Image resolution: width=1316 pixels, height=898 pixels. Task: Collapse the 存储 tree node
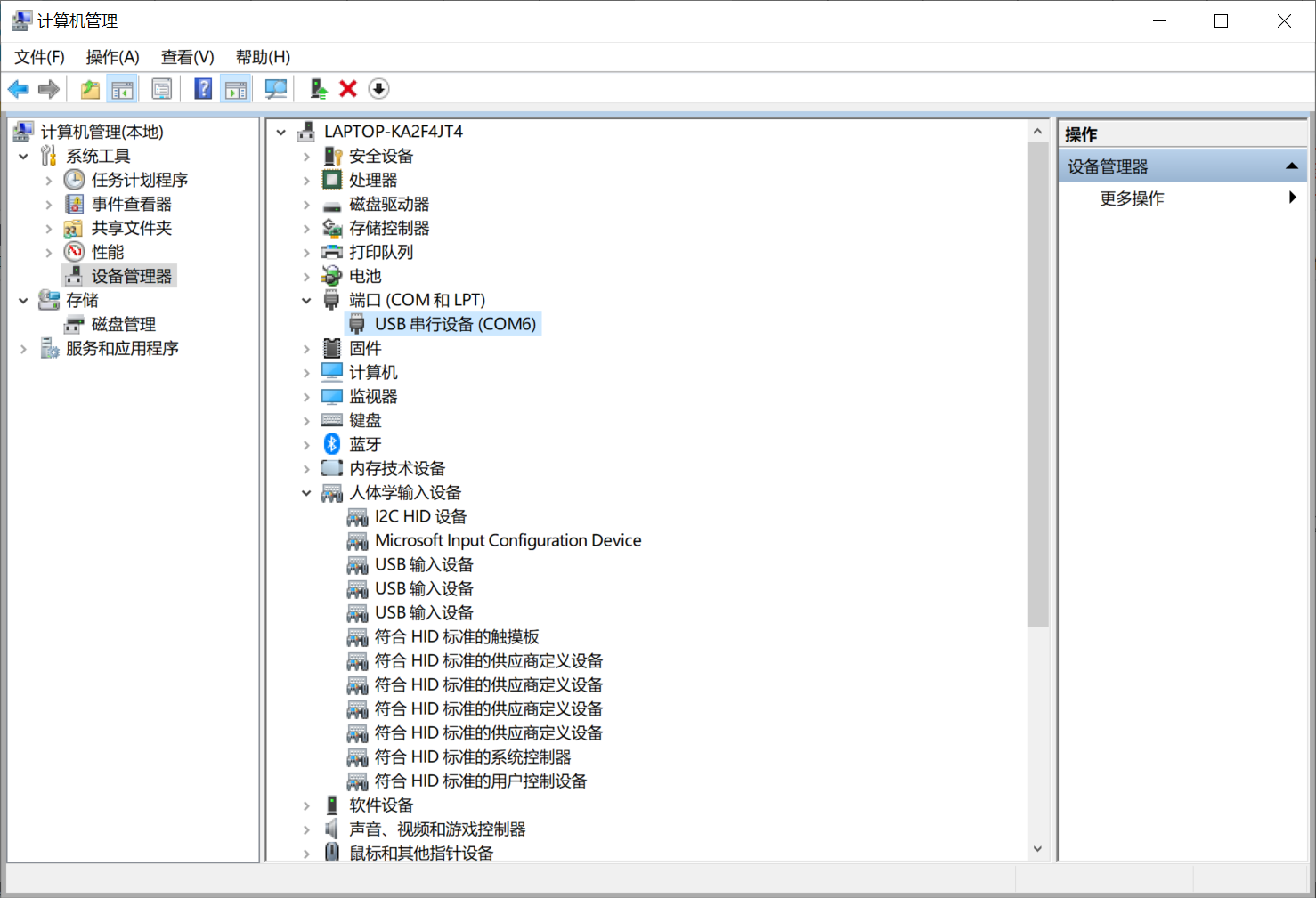[x=23, y=300]
